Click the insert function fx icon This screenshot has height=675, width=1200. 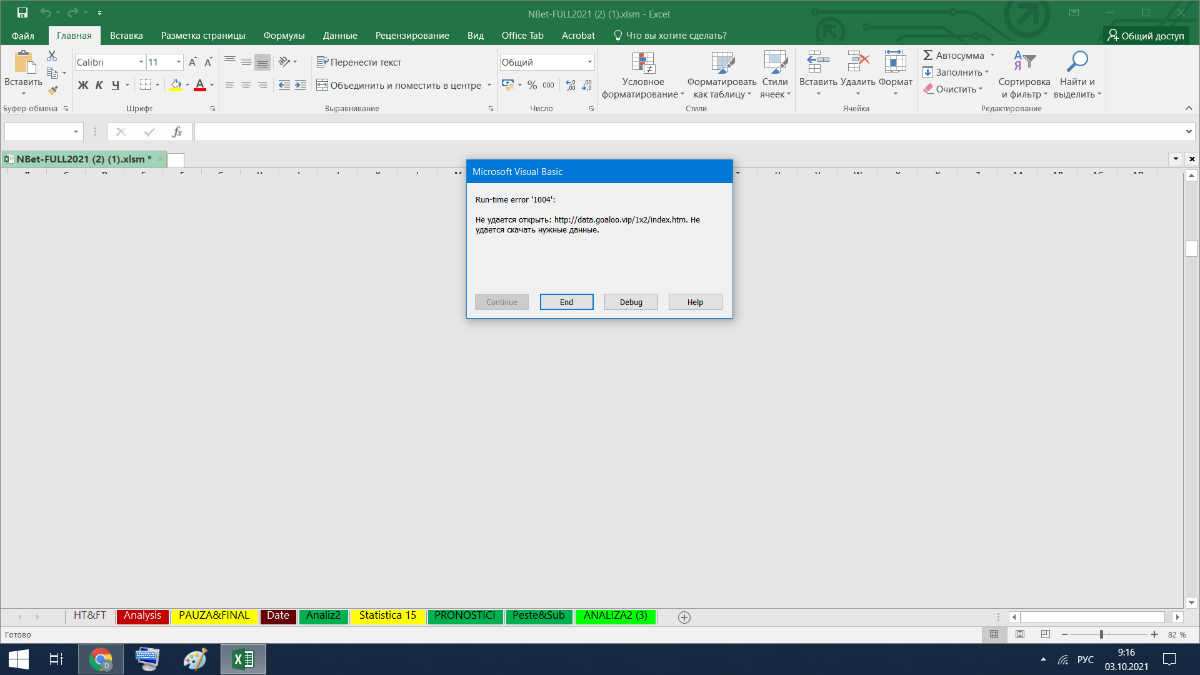coord(177,132)
